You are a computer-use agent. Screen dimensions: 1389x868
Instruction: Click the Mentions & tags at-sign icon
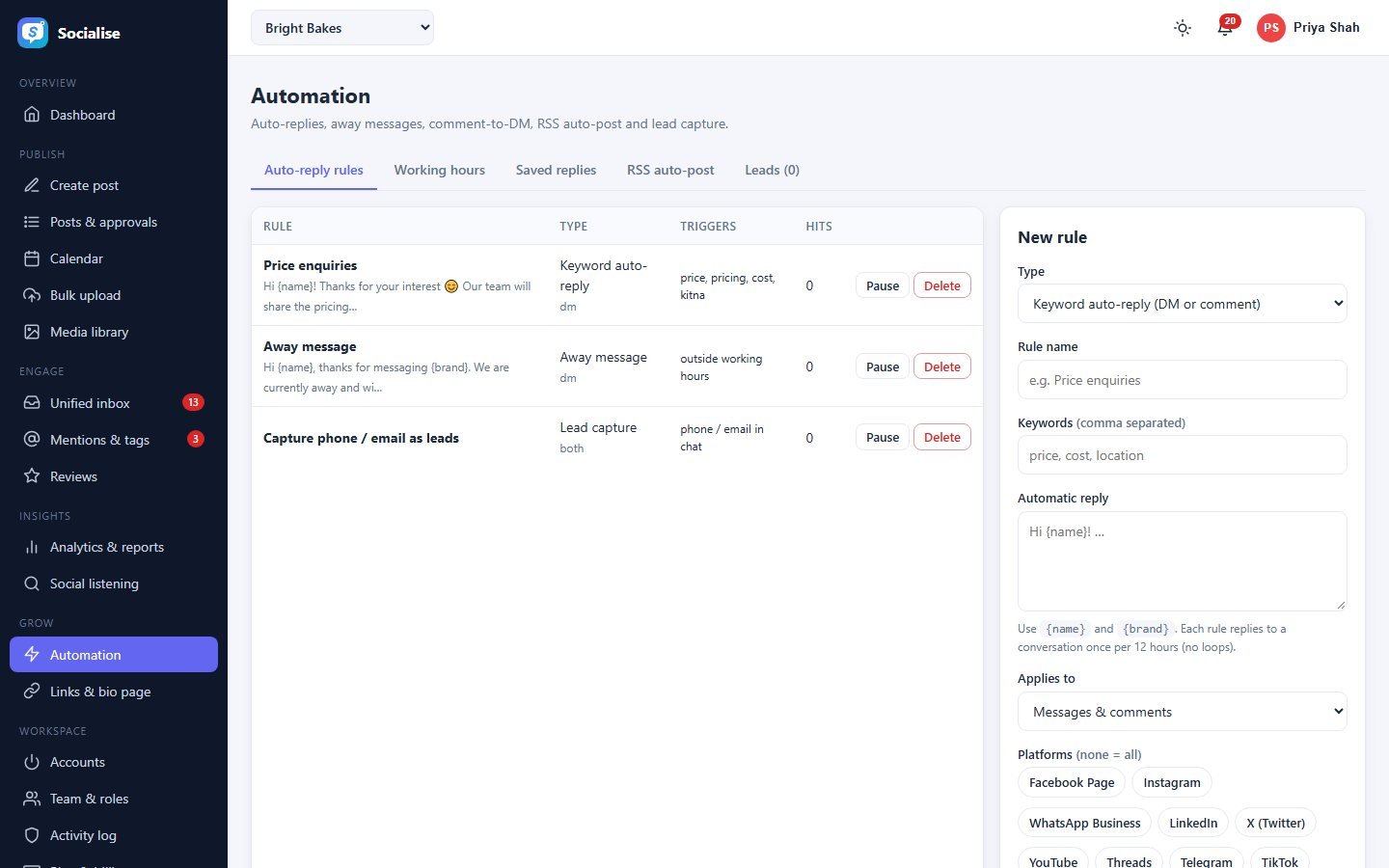[x=32, y=440]
